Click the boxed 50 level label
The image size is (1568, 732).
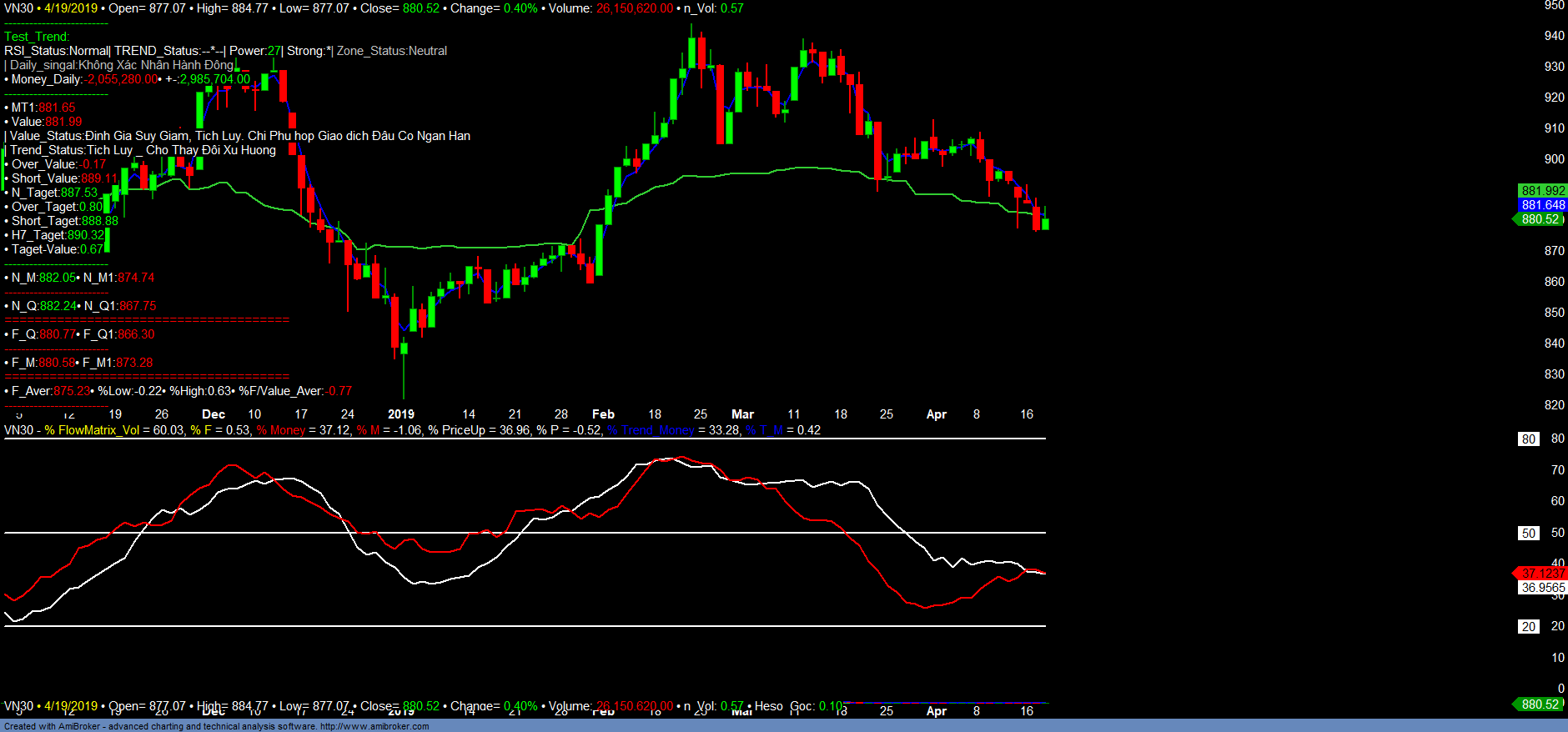coord(1528,534)
